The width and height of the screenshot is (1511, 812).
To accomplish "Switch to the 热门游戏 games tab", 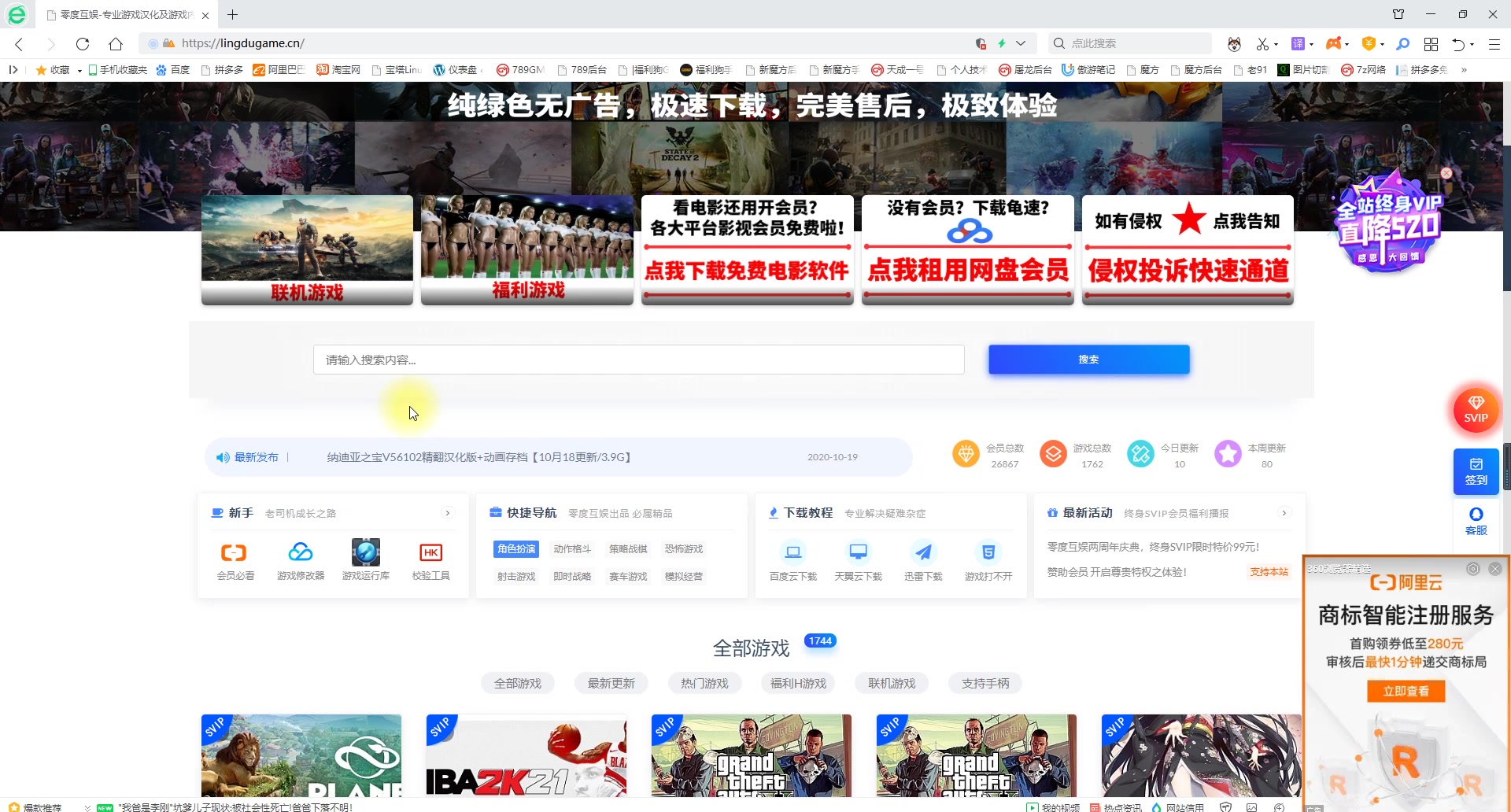I will [x=704, y=684].
